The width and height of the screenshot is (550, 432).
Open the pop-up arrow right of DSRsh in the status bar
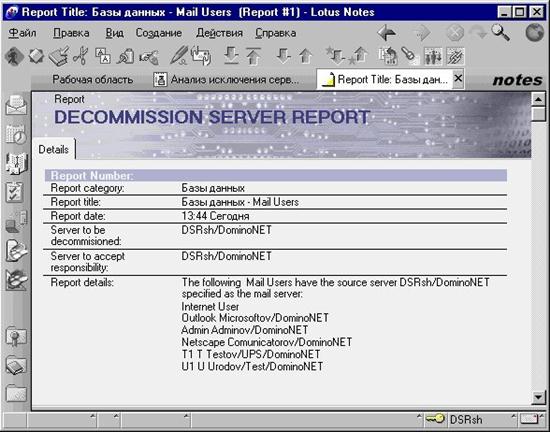pos(514,417)
